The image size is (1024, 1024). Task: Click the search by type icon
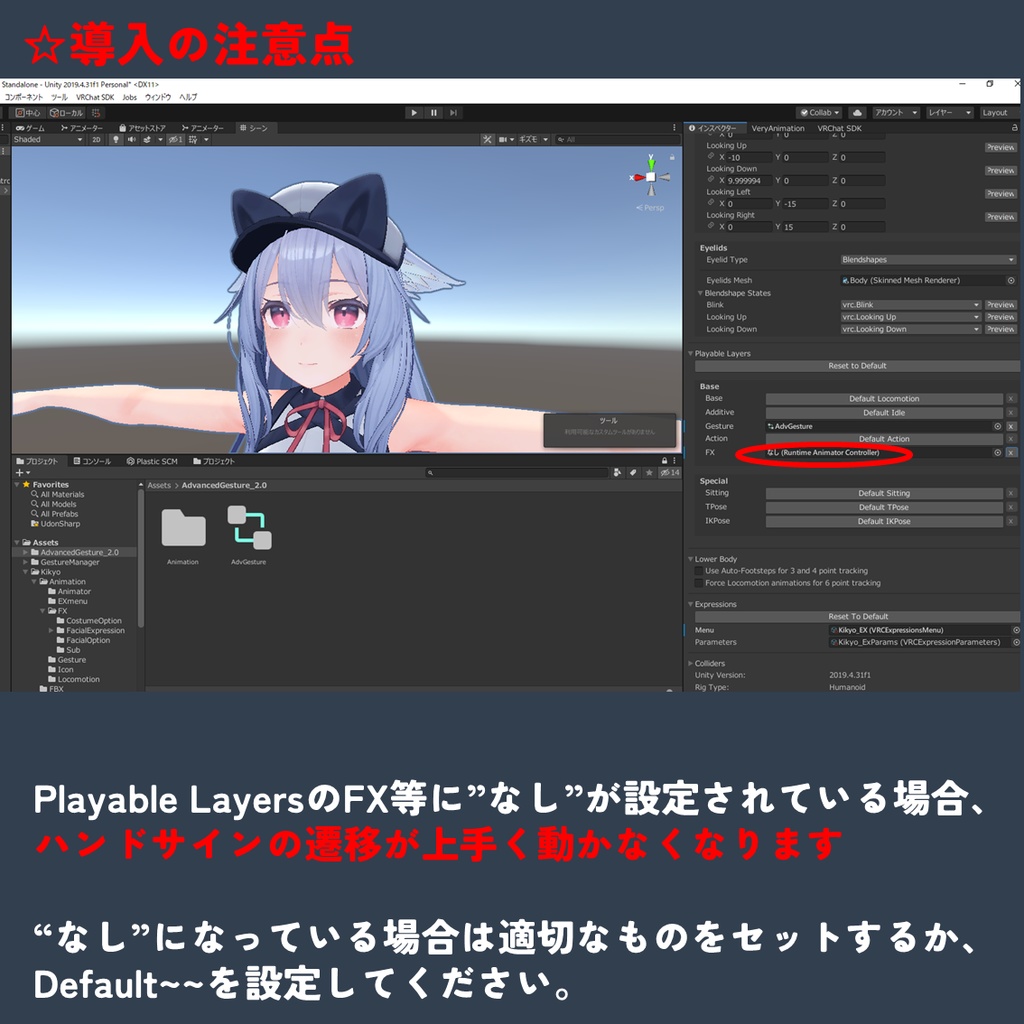pyautogui.click(x=617, y=473)
